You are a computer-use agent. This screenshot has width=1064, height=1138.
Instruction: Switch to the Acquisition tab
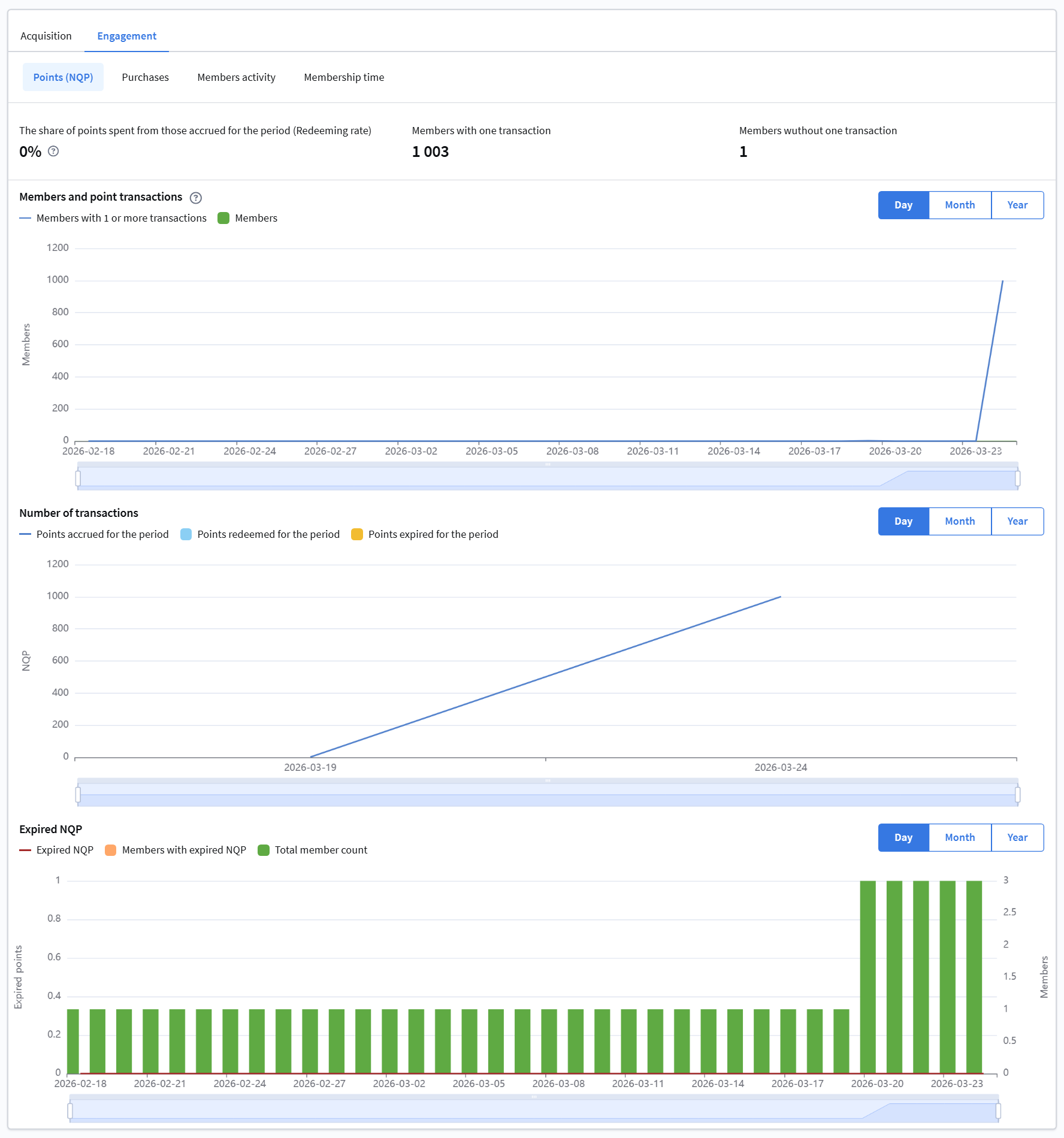46,37
